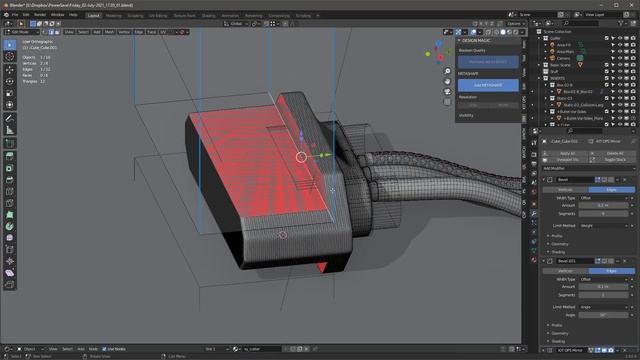The width and height of the screenshot is (640, 360).
Task: Open the outliner filter funnel icon
Action: point(622,24)
